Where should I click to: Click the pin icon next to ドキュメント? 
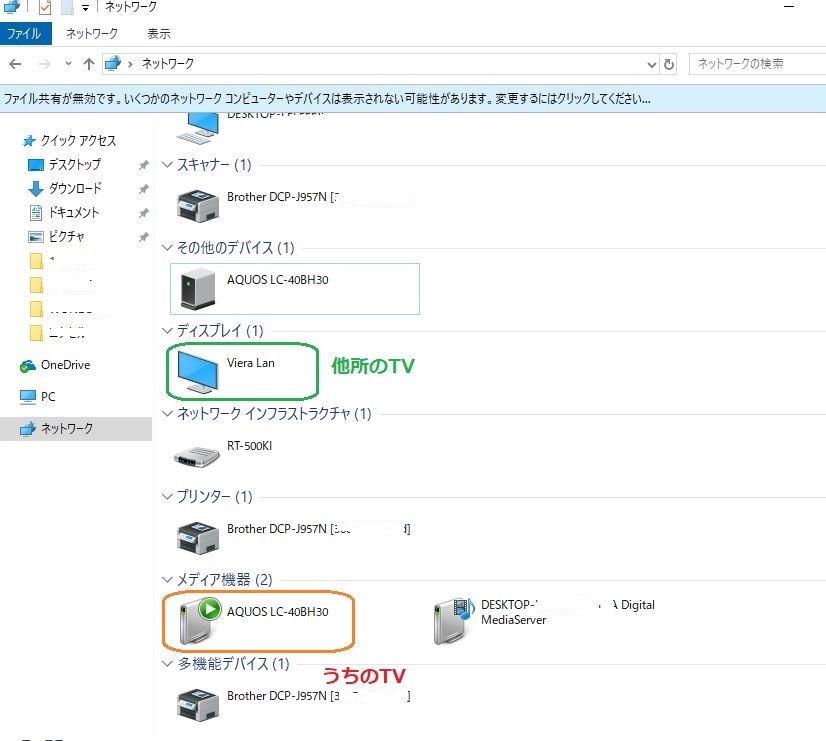point(143,213)
